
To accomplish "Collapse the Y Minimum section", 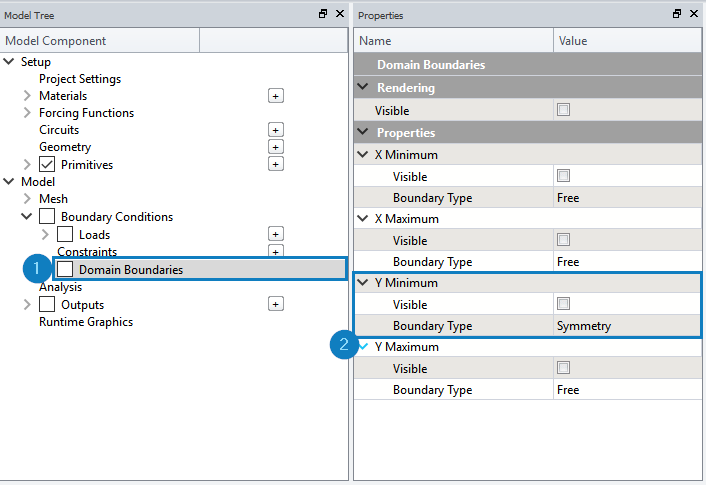I will click(x=363, y=282).
